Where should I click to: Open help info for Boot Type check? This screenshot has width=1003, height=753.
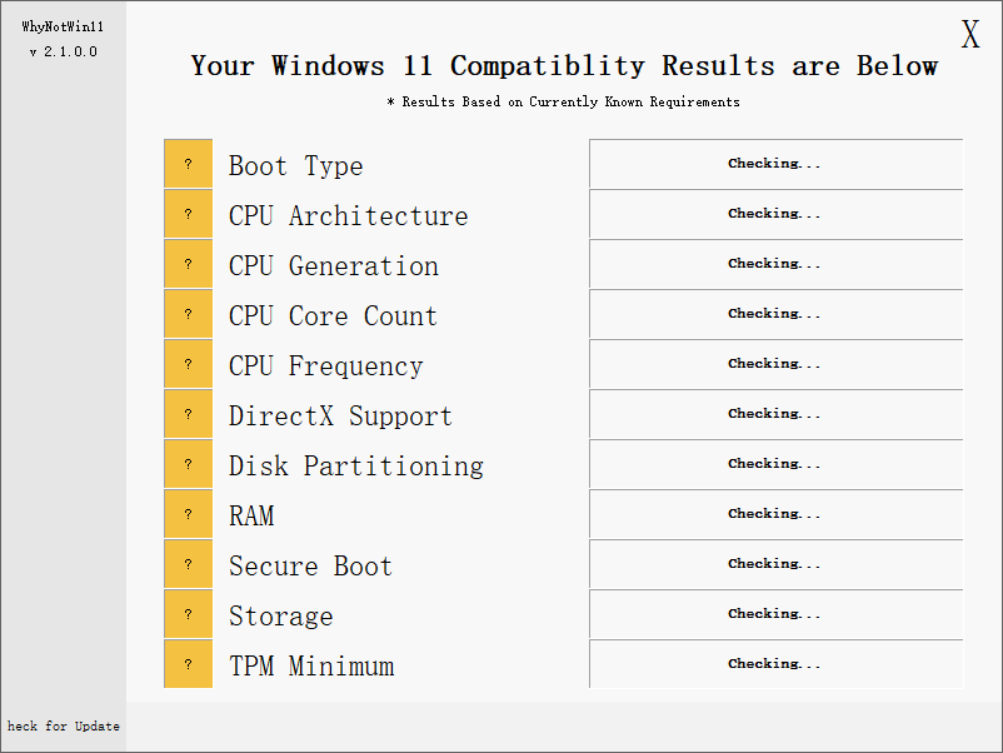point(188,163)
